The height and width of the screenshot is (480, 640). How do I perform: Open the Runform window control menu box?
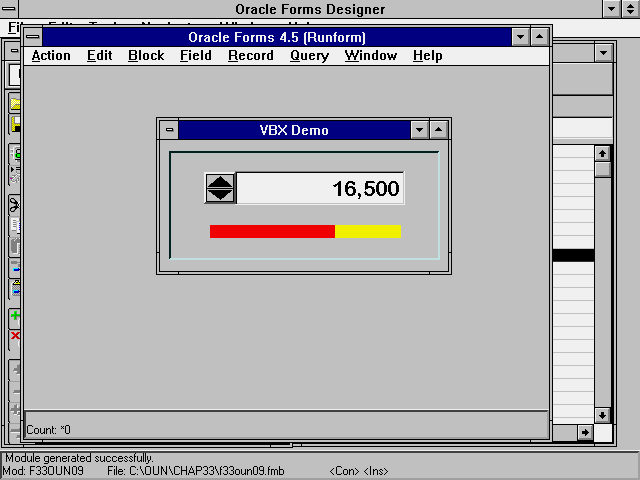click(34, 37)
